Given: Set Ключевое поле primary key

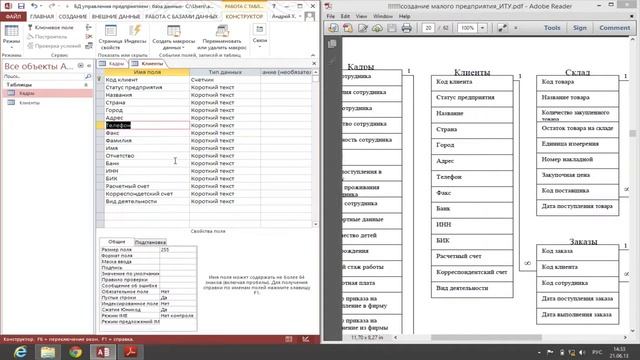Looking at the screenshot, I should [x=51, y=27].
